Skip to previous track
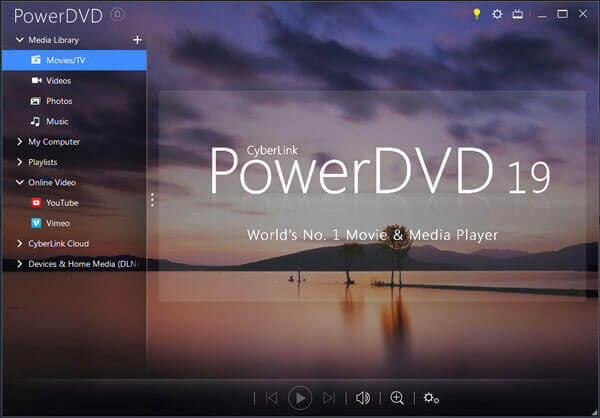600x418 pixels. click(272, 398)
